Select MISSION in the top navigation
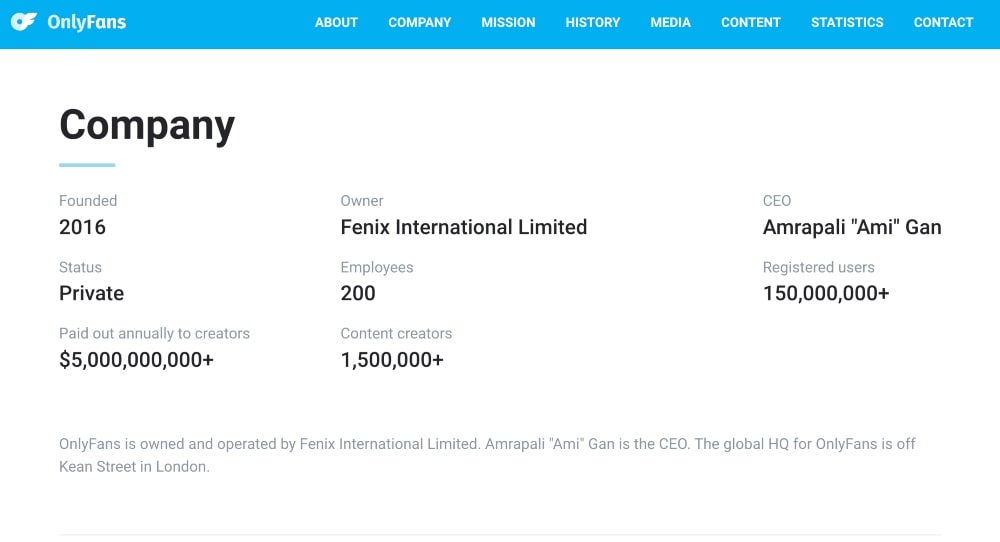1000x542 pixels. point(508,22)
